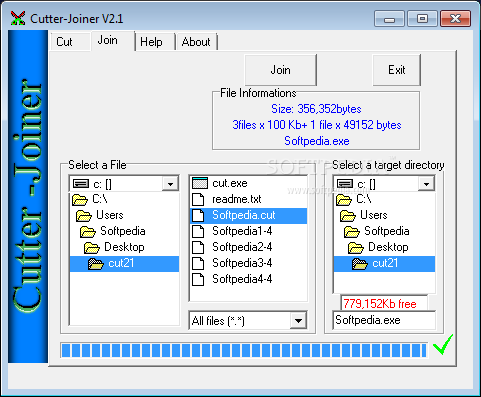Select Softpedia3-4 in the file list

[x=248, y=263]
